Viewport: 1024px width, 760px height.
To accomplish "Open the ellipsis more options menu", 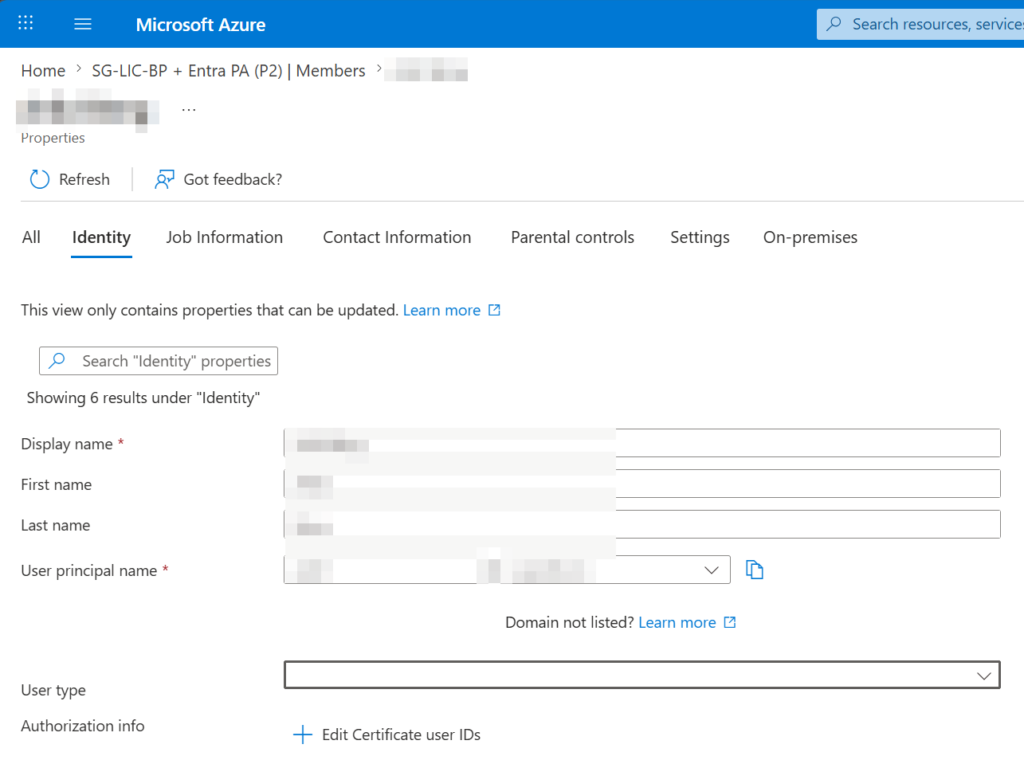I will [x=189, y=110].
